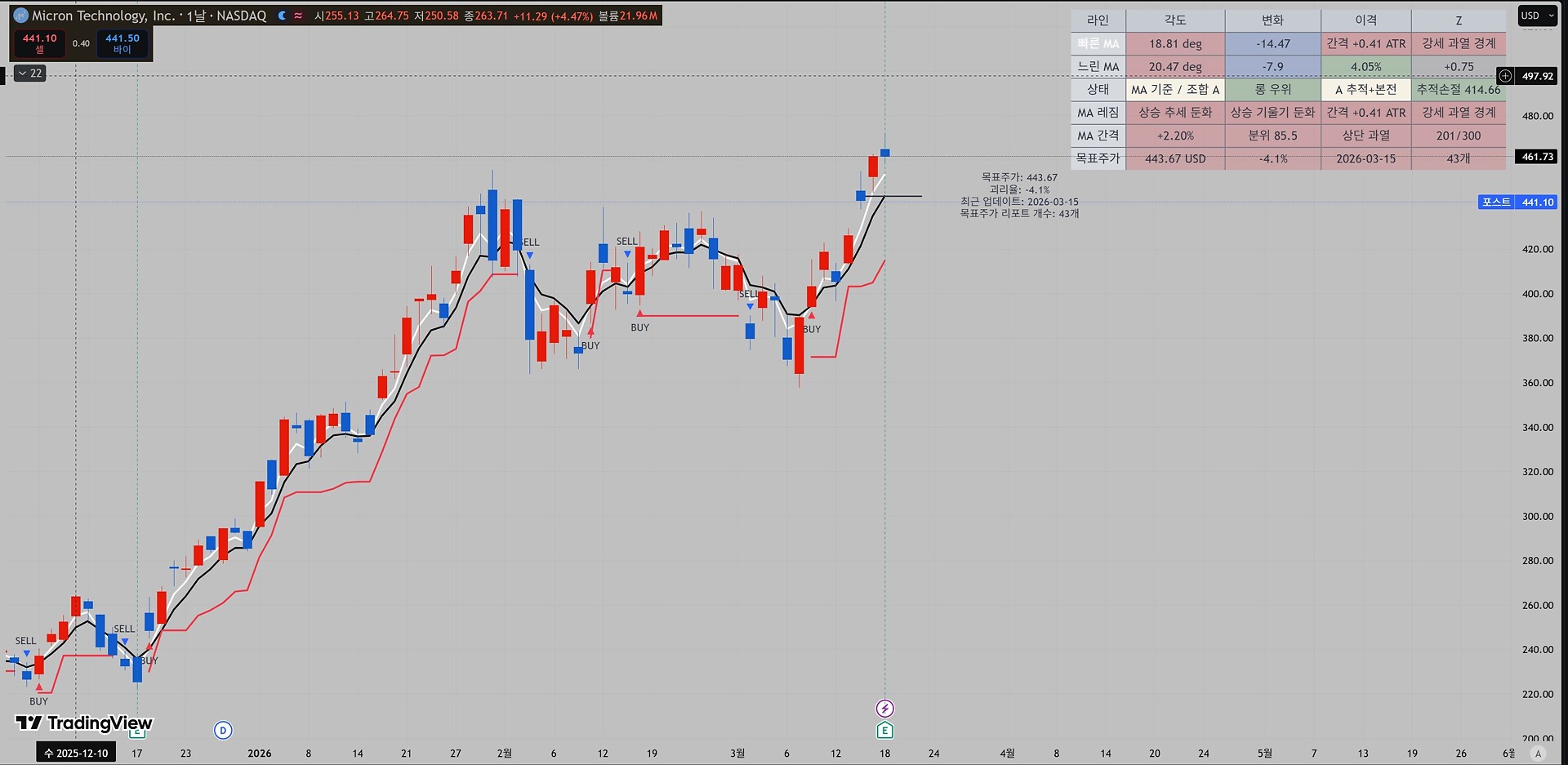
Task: Click the 분위 85.5 cell
Action: (1273, 136)
